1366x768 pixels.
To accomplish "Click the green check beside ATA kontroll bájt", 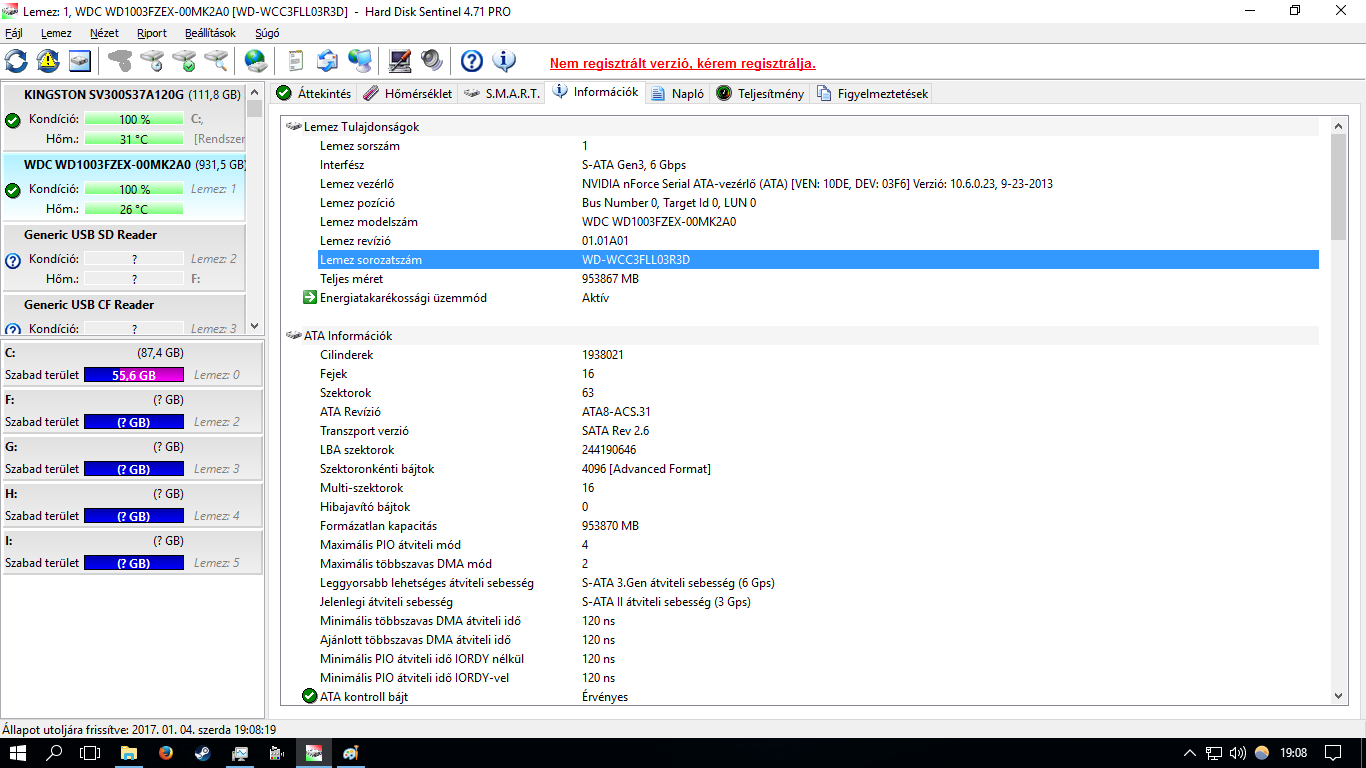I will coord(310,697).
